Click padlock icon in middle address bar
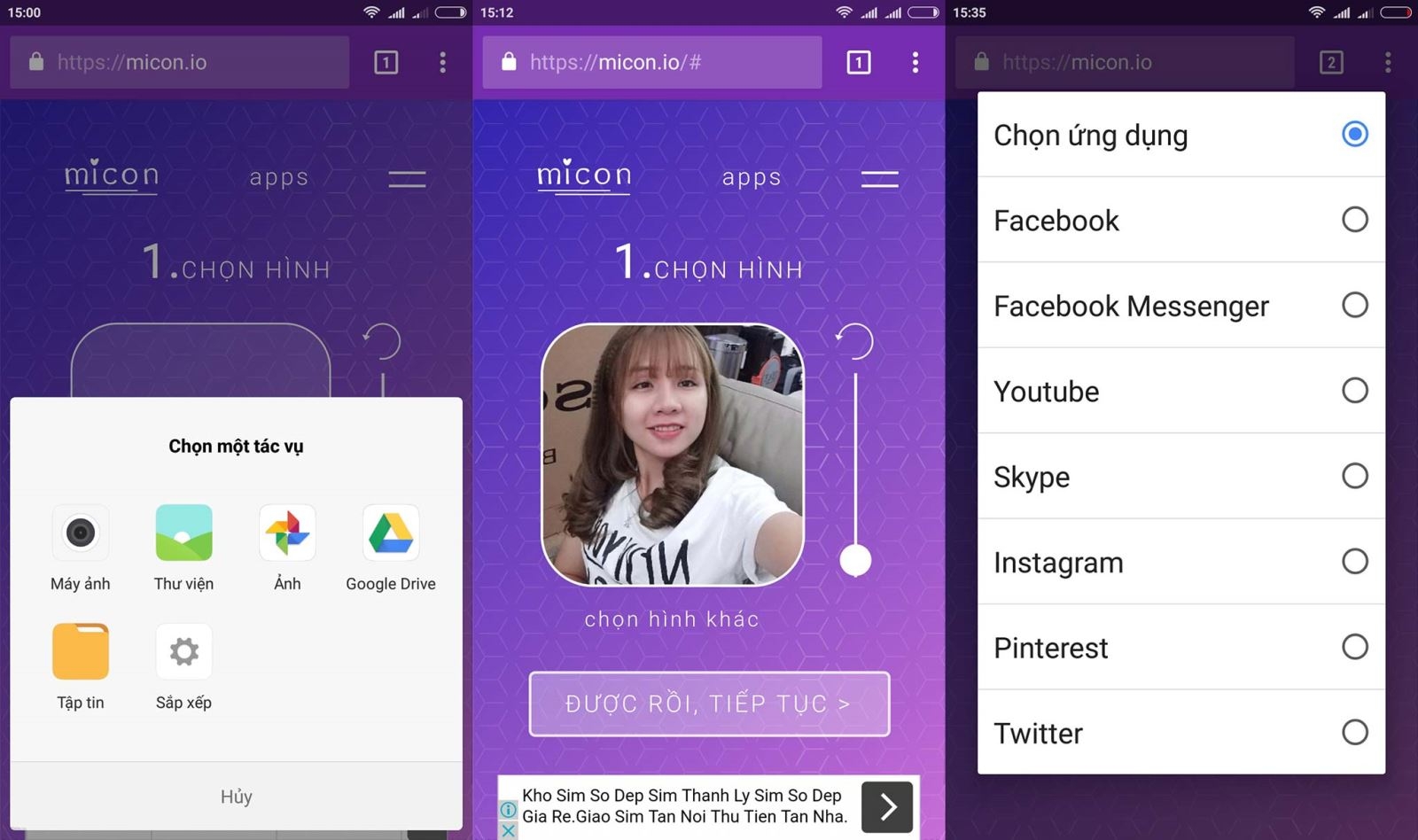Viewport: 1418px width, 840px height. (509, 62)
